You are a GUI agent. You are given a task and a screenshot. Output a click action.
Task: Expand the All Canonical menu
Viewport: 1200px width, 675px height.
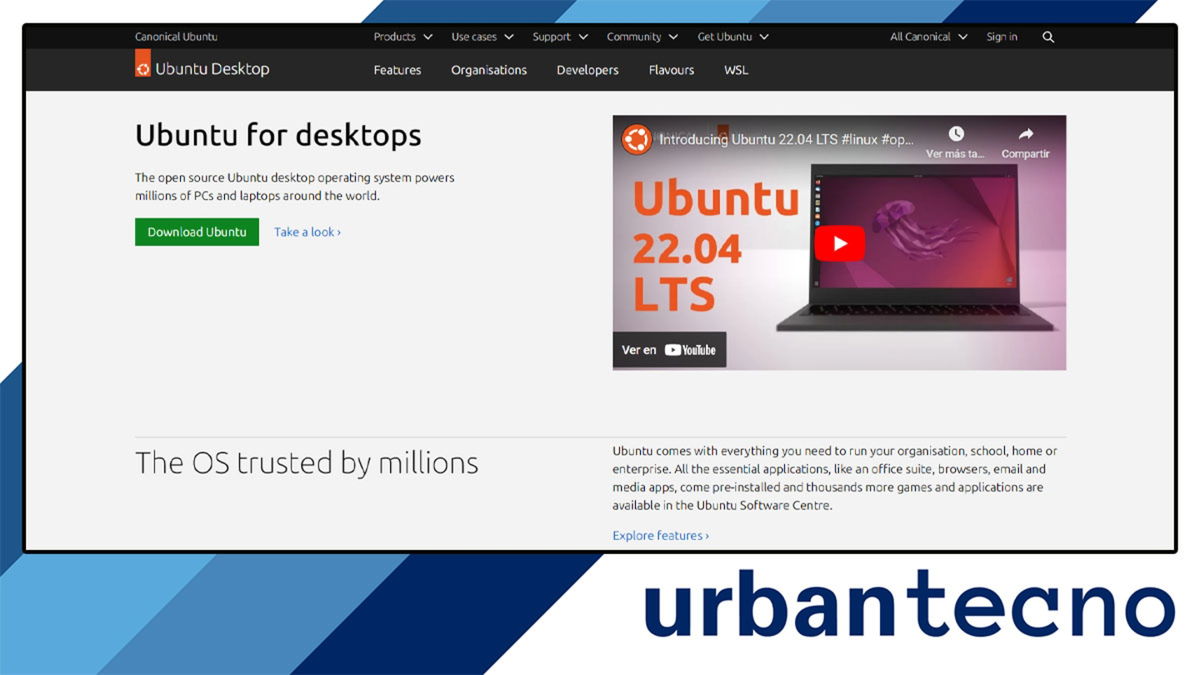[929, 37]
